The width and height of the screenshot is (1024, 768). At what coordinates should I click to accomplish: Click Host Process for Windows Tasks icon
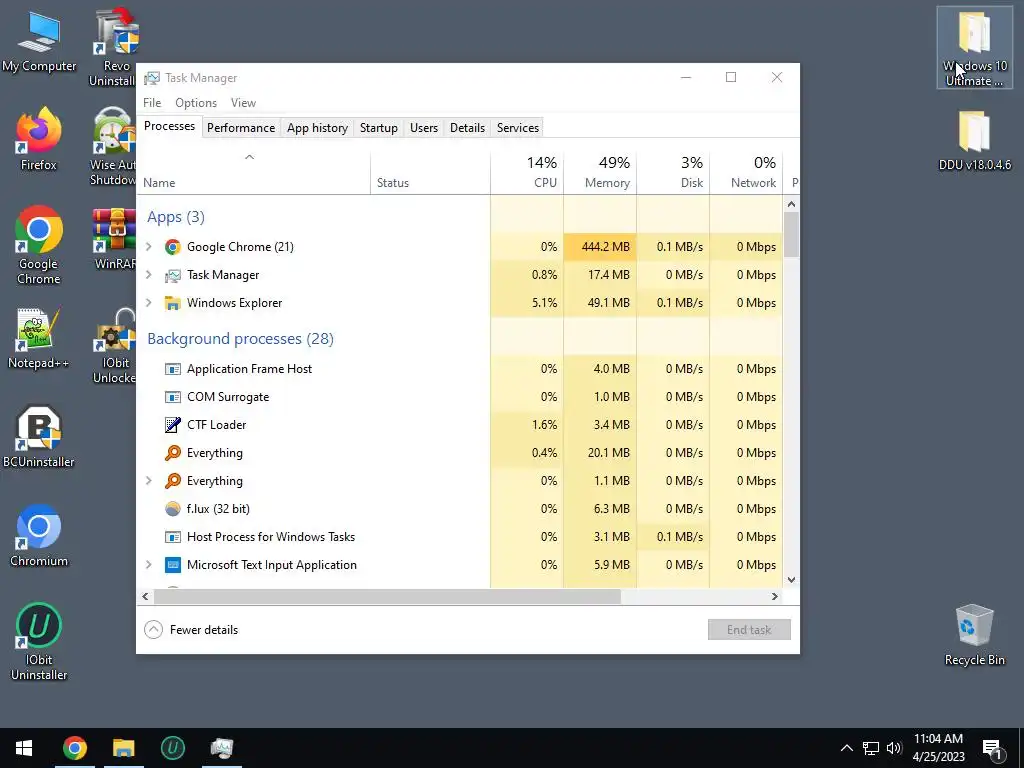pyautogui.click(x=172, y=537)
